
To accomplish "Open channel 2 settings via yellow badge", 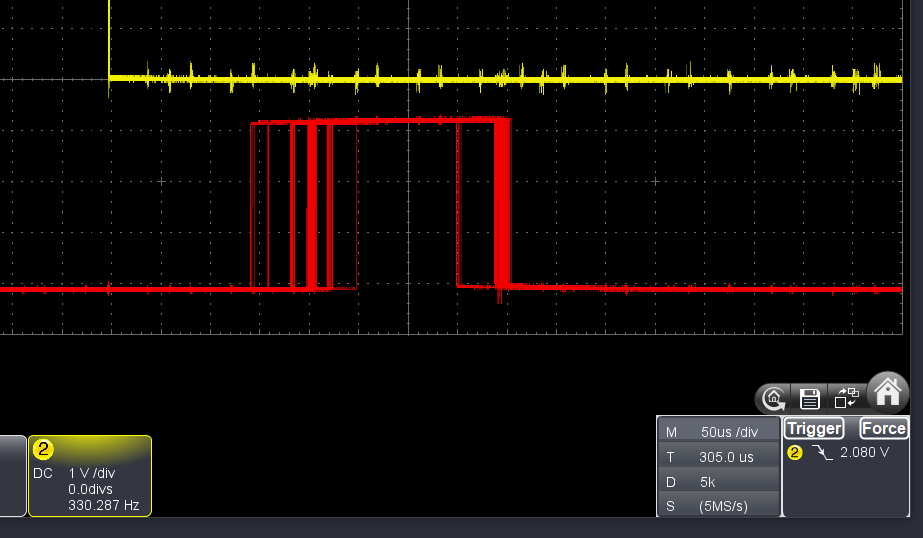I will pos(43,450).
